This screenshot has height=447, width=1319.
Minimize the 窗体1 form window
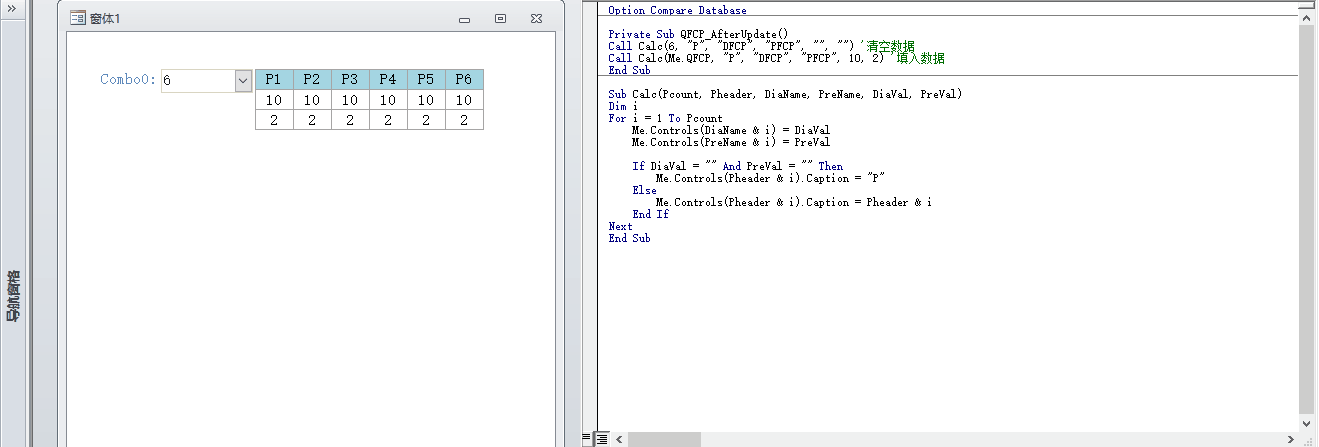[464, 19]
